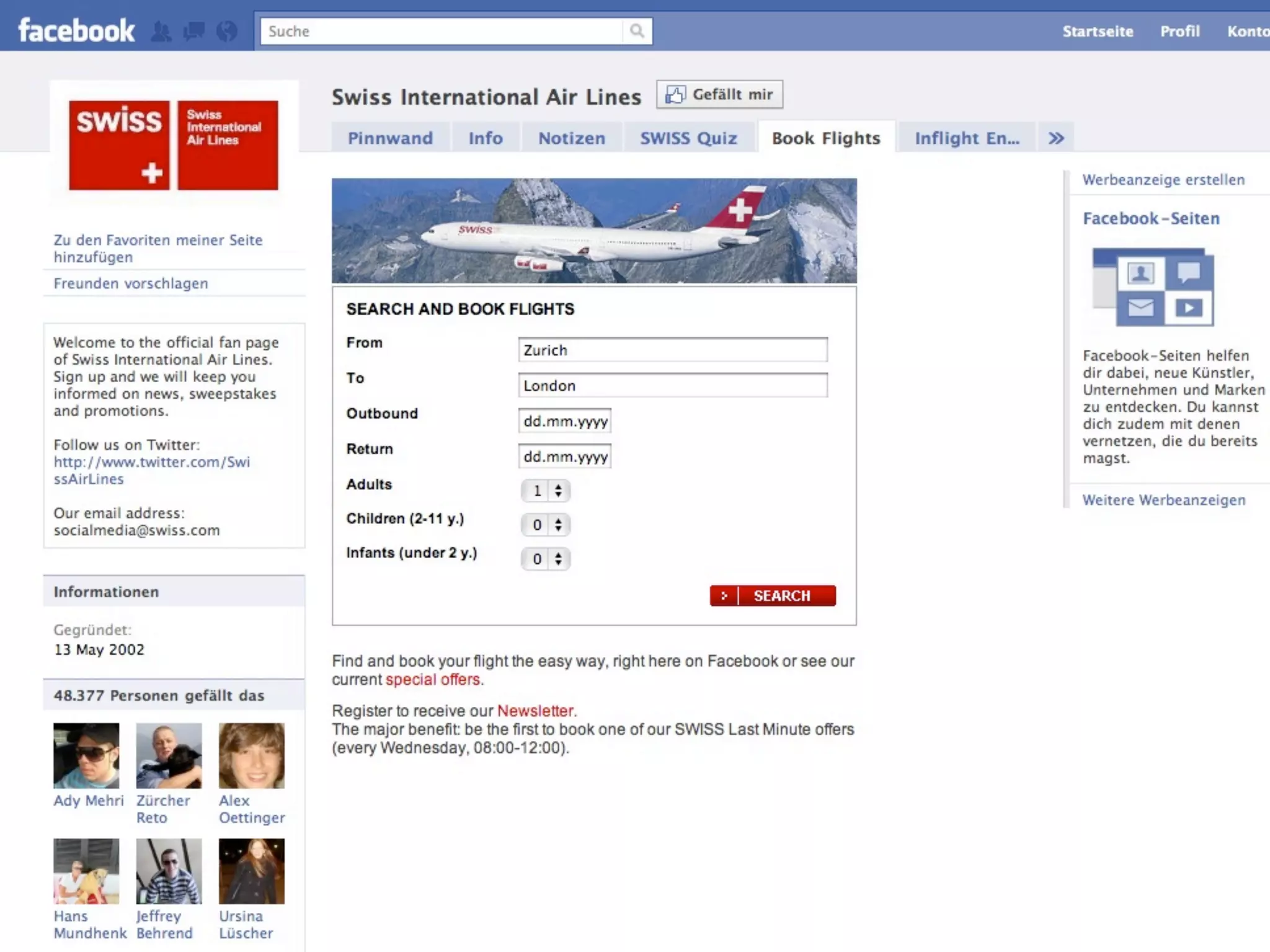Open the Pinnwand tab
The image size is (1270, 952).
pos(390,138)
